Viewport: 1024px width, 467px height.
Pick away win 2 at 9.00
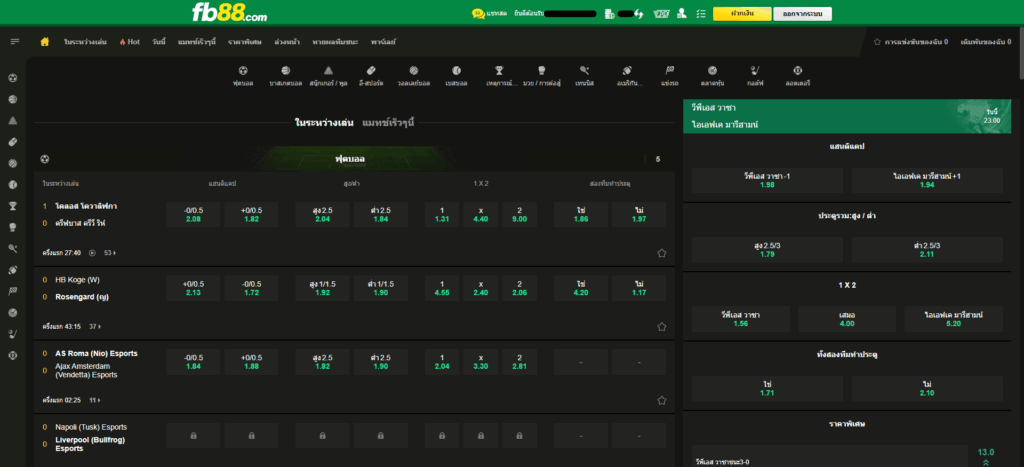click(x=520, y=214)
